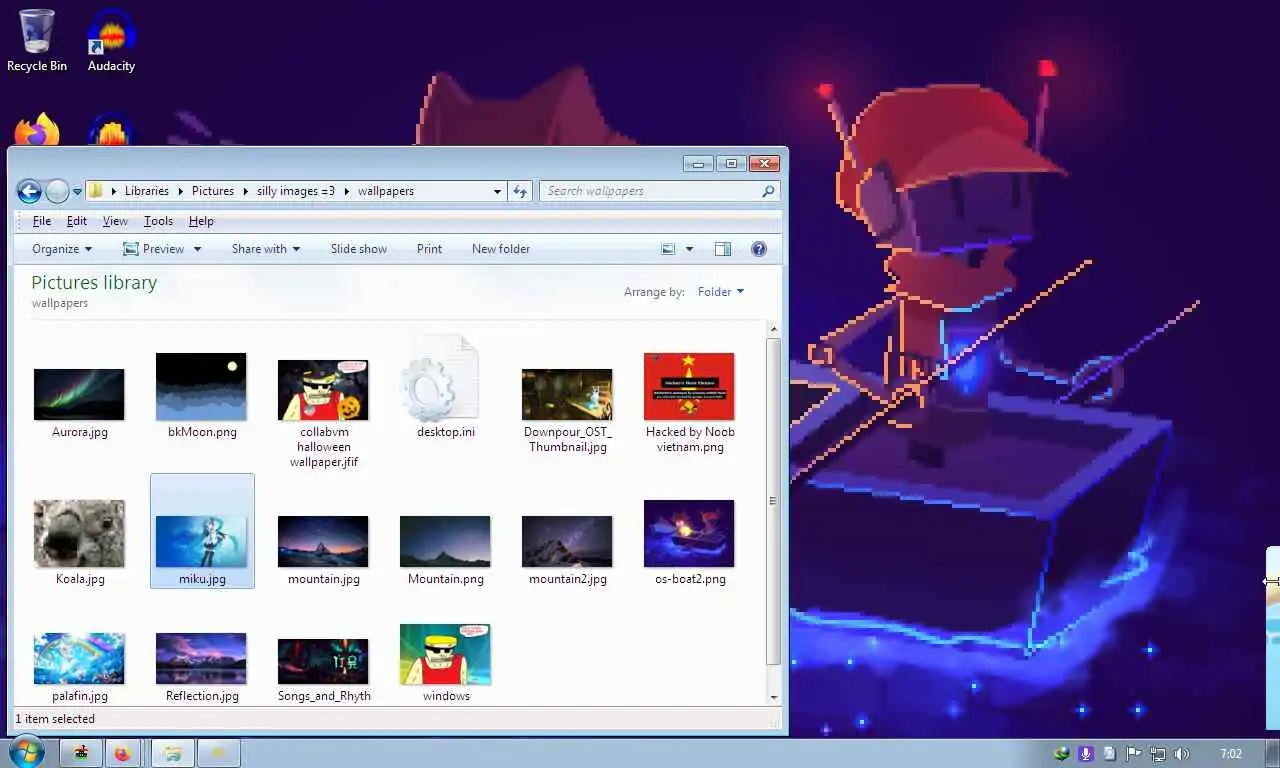Open the View menu
The image size is (1280, 768).
coord(115,221)
